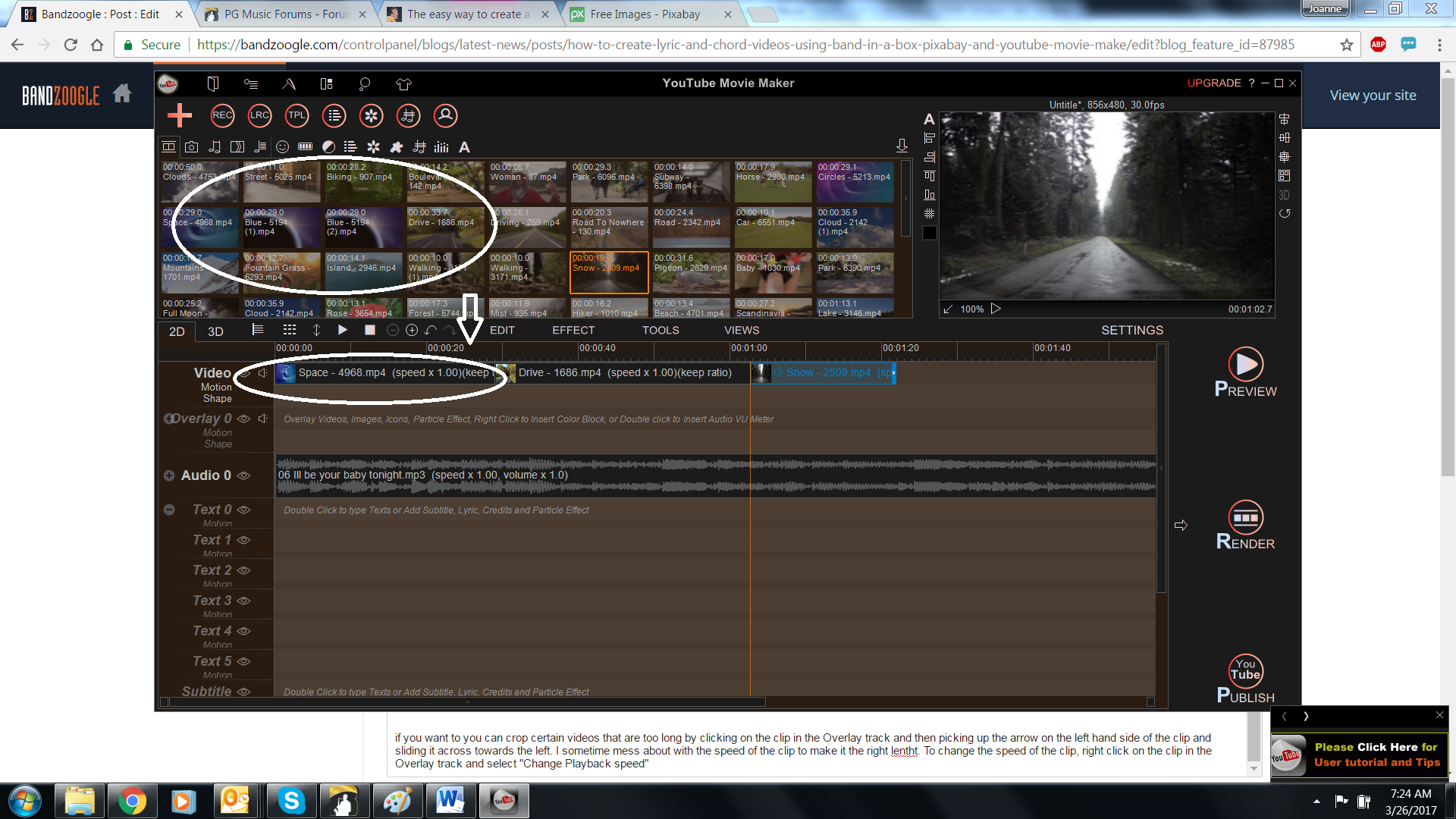
Task: Click the T-shirt skin icon in title bar
Action: pyautogui.click(x=403, y=83)
